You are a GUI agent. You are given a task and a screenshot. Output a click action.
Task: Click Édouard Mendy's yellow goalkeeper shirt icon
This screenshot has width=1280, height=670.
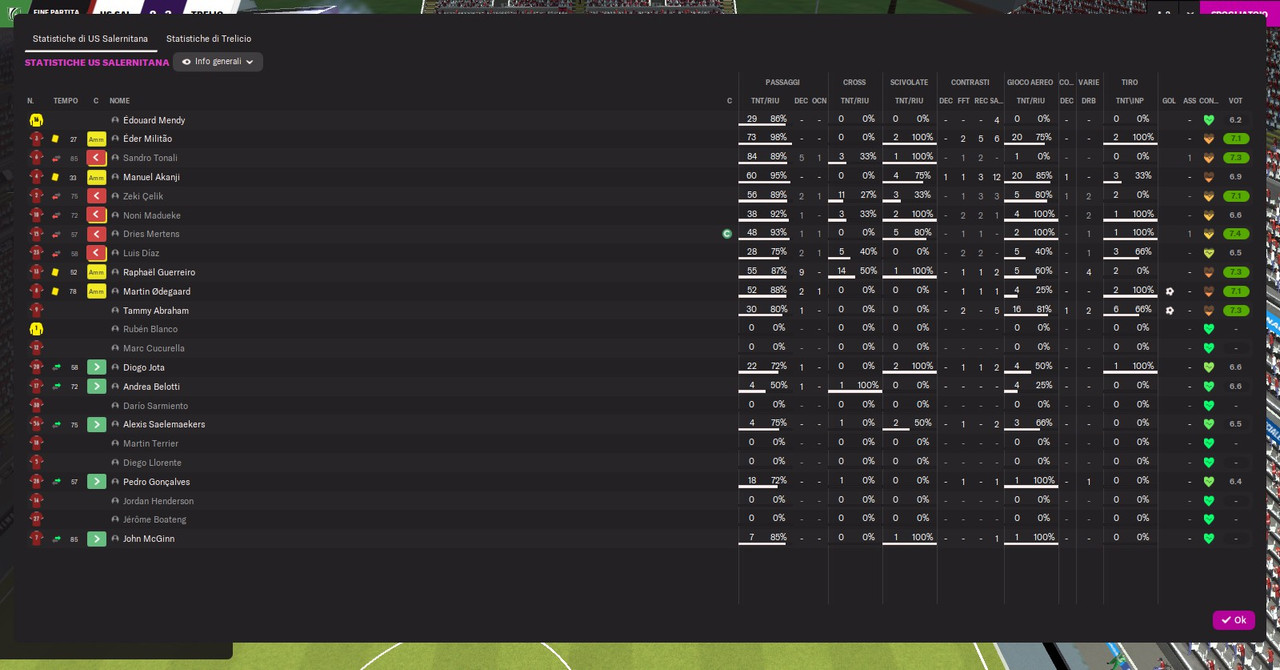[x=36, y=120]
